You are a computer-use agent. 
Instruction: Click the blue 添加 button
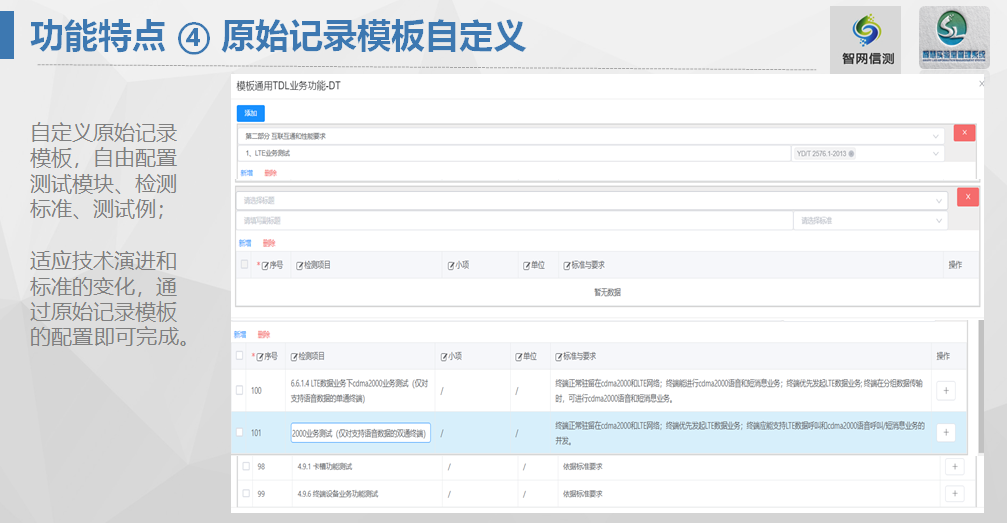click(x=250, y=113)
